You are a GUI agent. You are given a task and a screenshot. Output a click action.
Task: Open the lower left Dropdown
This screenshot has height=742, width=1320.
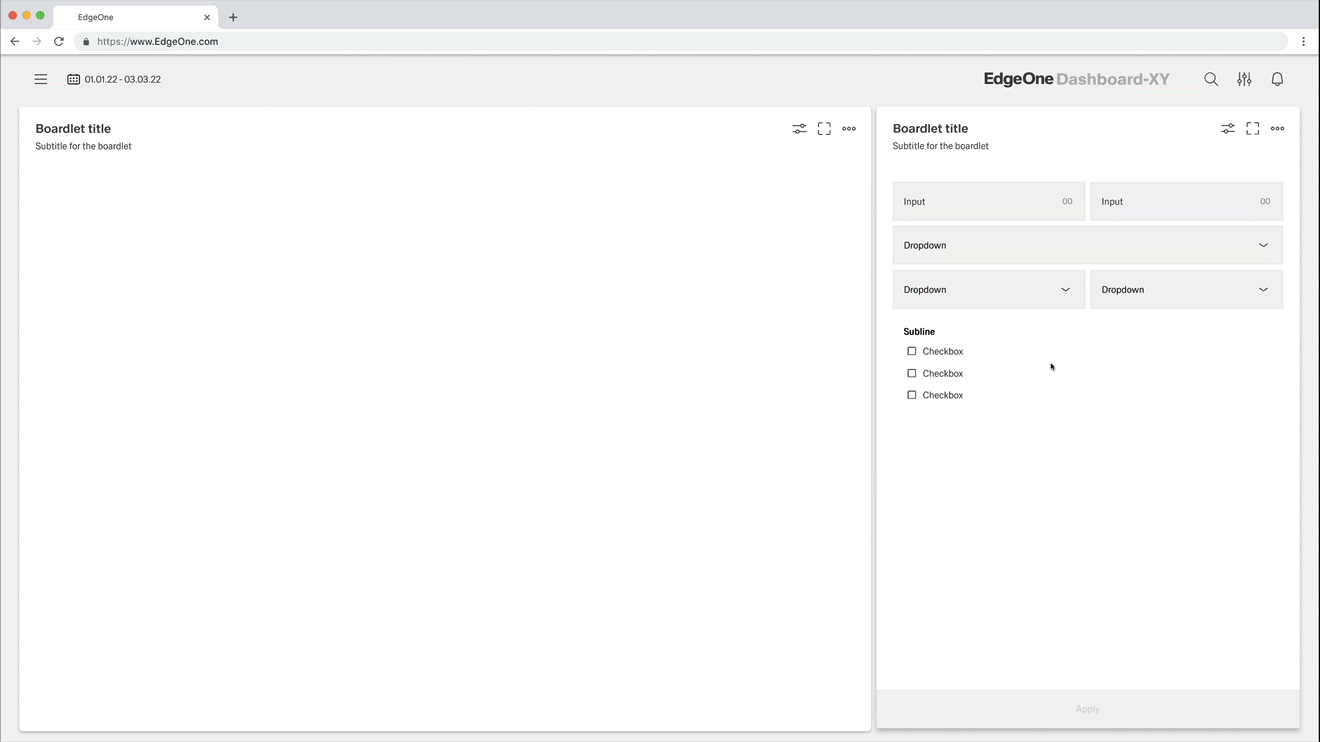click(988, 290)
